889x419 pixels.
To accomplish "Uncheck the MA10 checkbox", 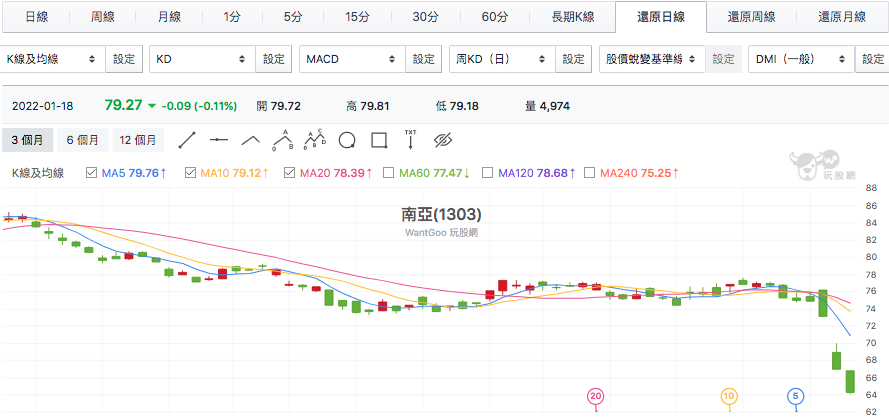I will click(x=190, y=173).
